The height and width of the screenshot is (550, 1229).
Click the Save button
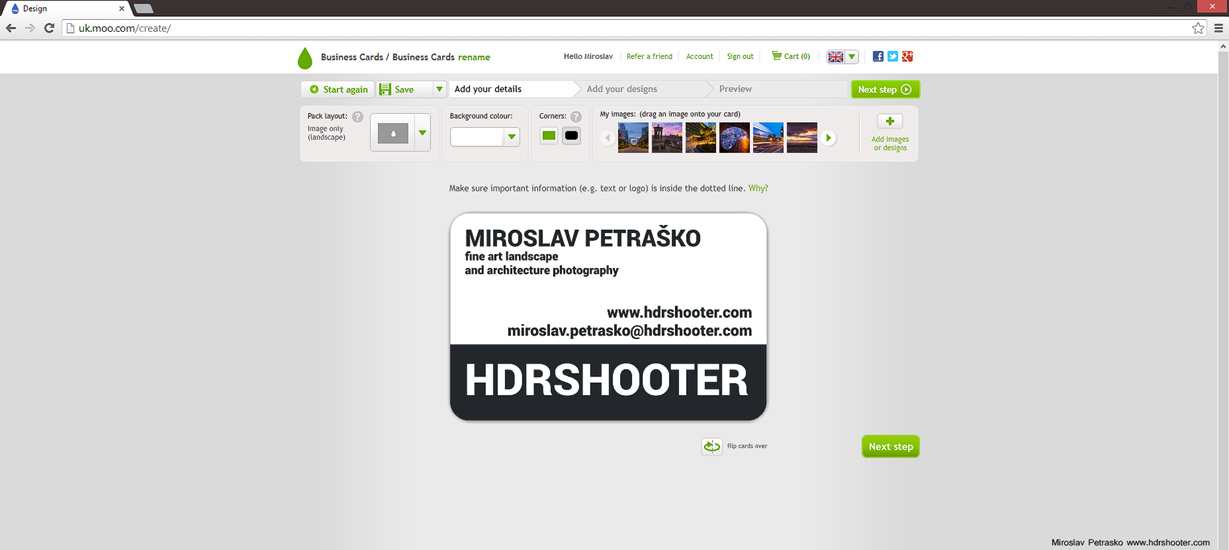pyautogui.click(x=404, y=89)
